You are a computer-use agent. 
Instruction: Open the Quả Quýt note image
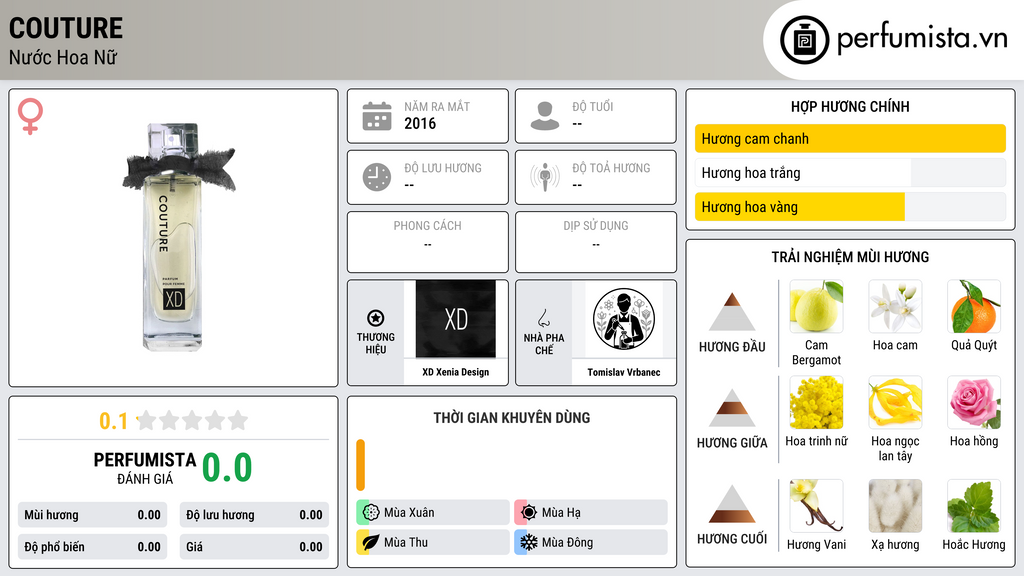(974, 306)
